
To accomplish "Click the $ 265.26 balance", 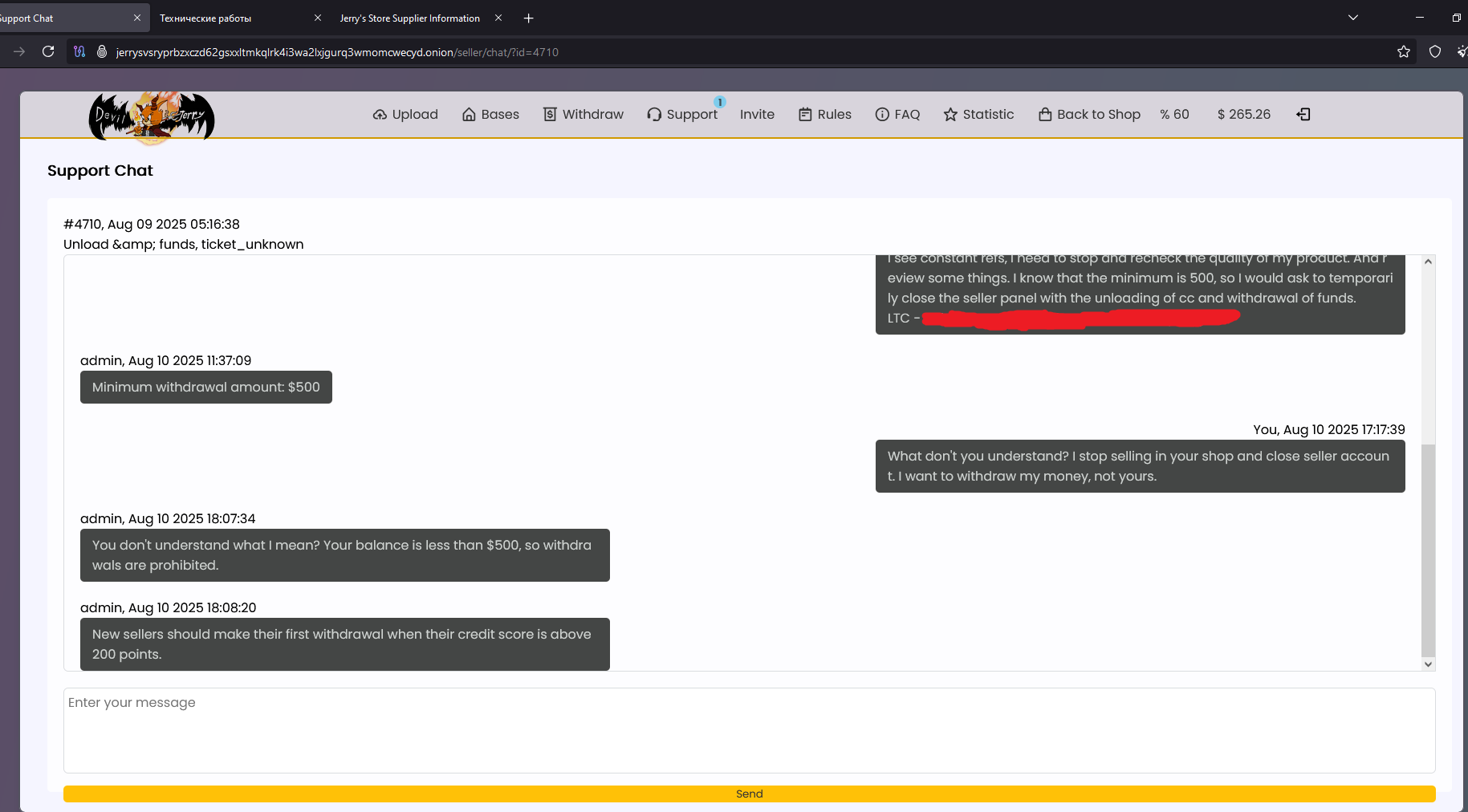I will 1244,114.
